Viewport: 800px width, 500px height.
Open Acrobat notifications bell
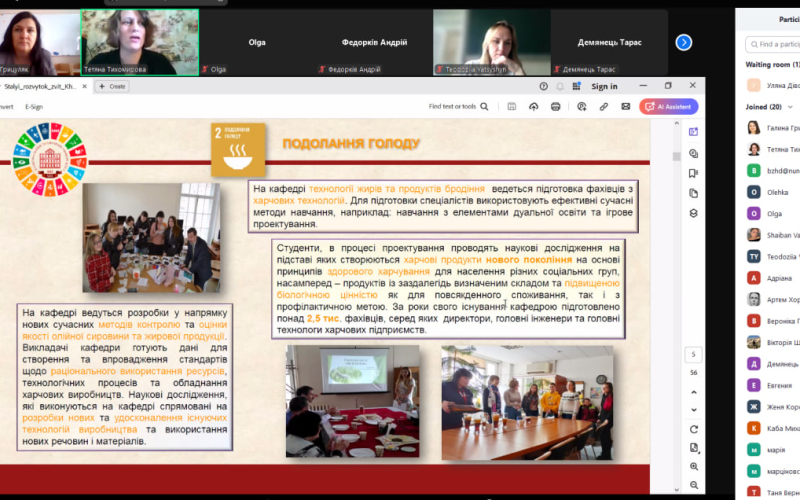click(560, 86)
